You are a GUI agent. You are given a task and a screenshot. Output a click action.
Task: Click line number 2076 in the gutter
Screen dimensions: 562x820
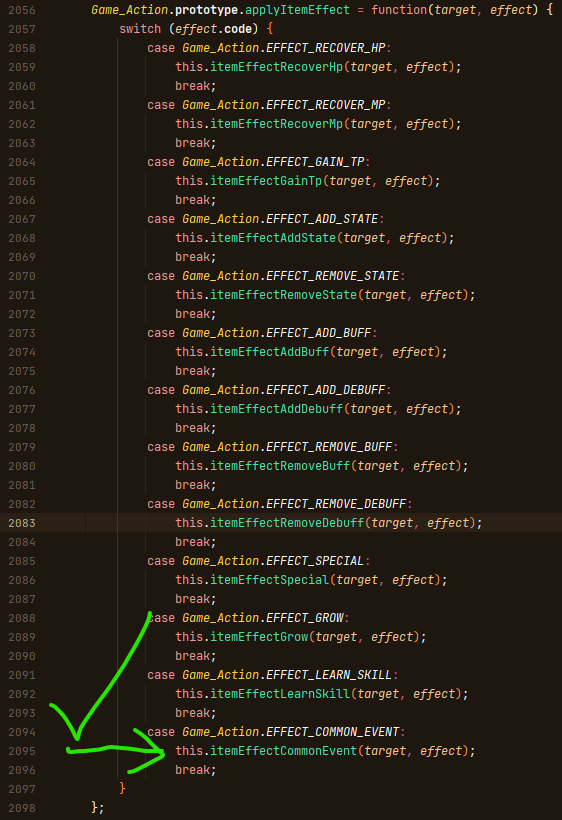22,390
